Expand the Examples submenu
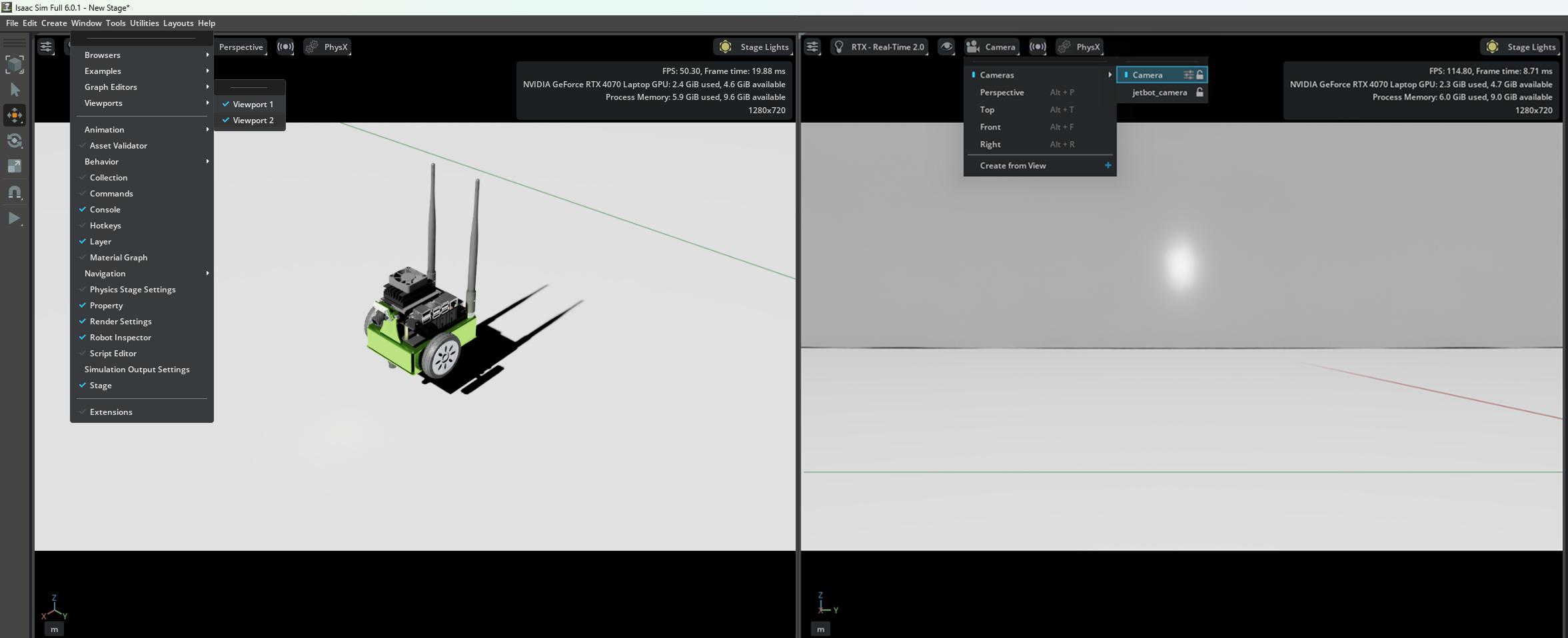Image resolution: width=1568 pixels, height=638 pixels. click(x=142, y=71)
